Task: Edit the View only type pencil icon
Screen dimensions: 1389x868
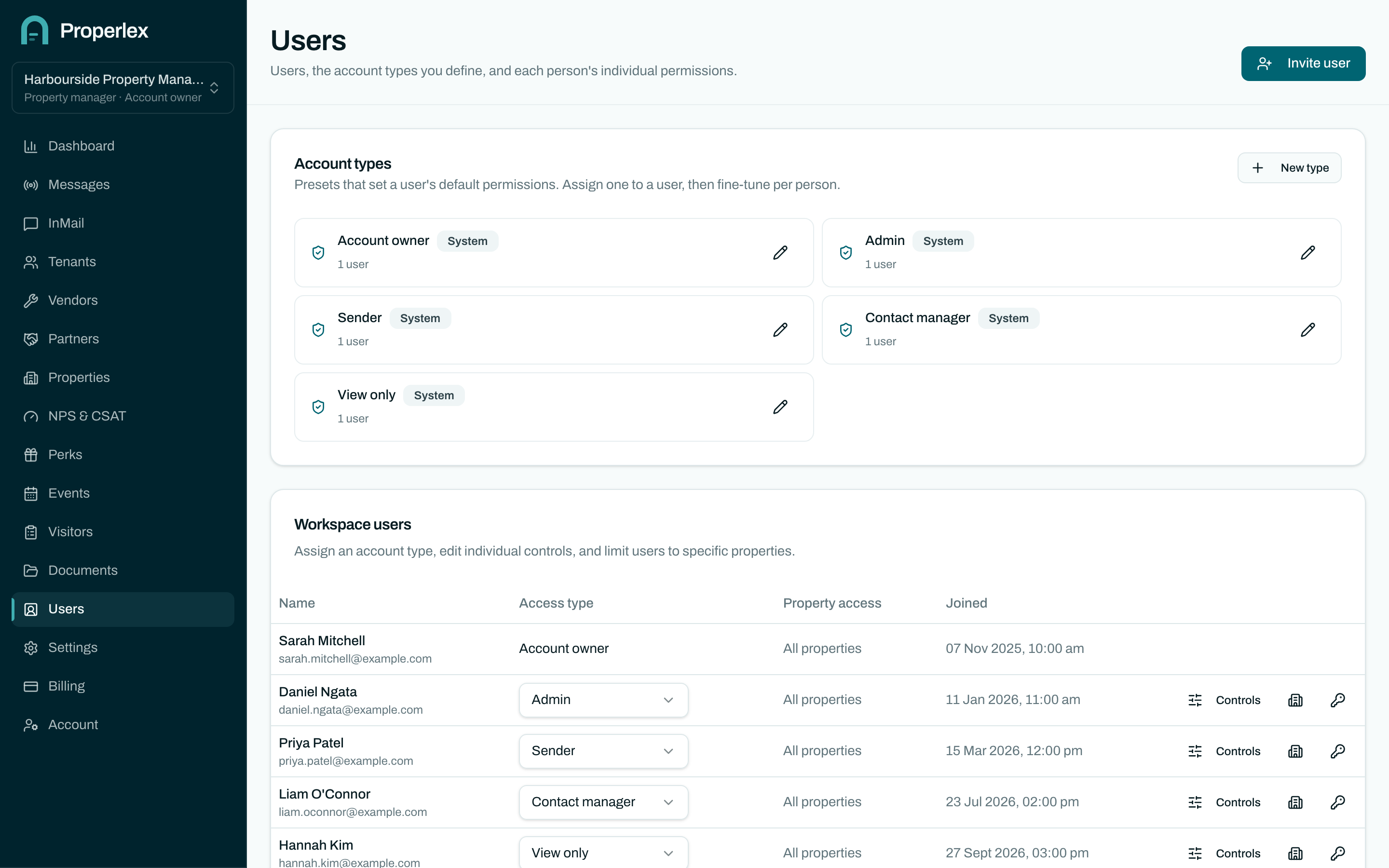Action: pyautogui.click(x=780, y=407)
